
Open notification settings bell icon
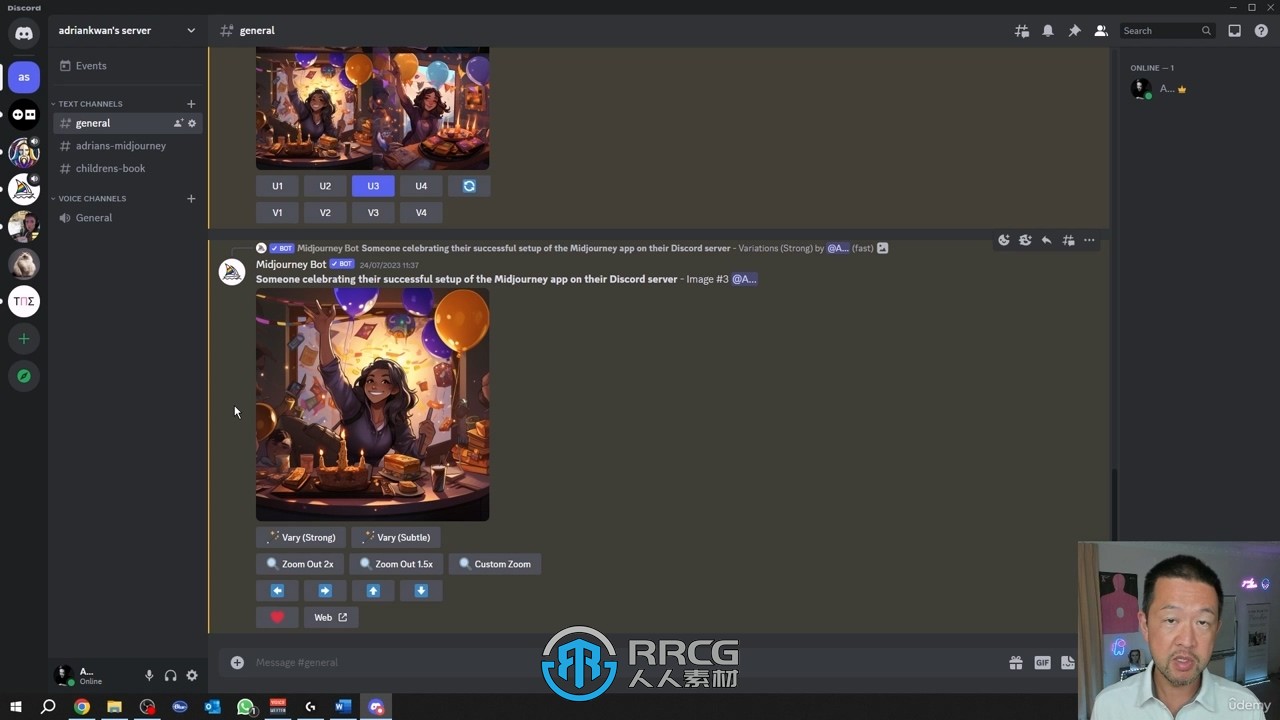pos(1048,31)
